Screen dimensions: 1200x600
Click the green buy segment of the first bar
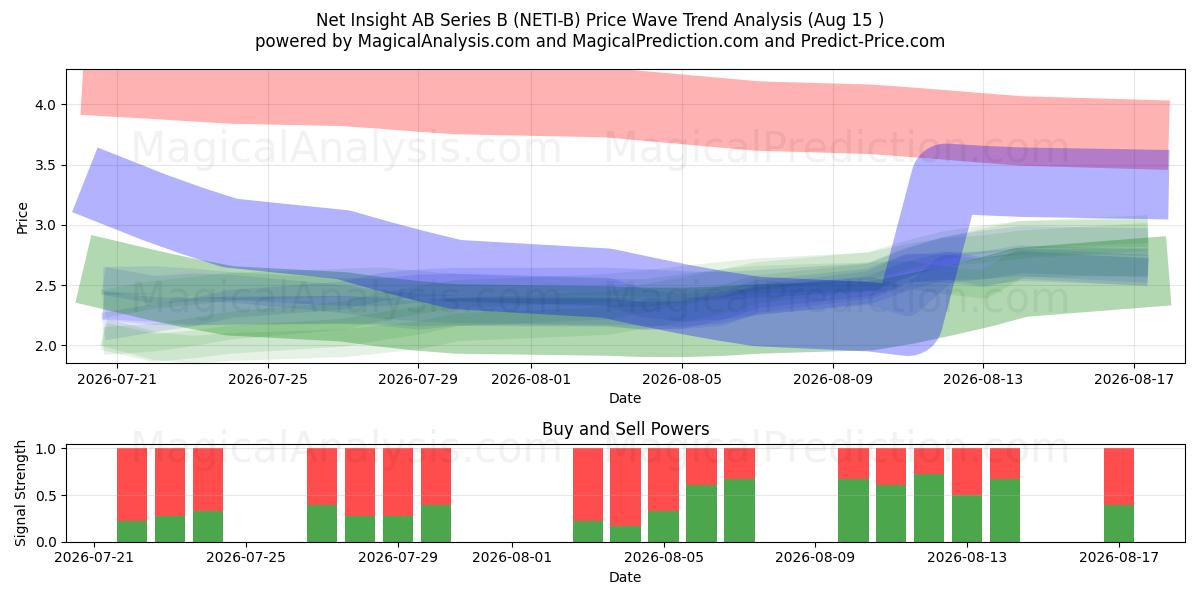pos(132,531)
